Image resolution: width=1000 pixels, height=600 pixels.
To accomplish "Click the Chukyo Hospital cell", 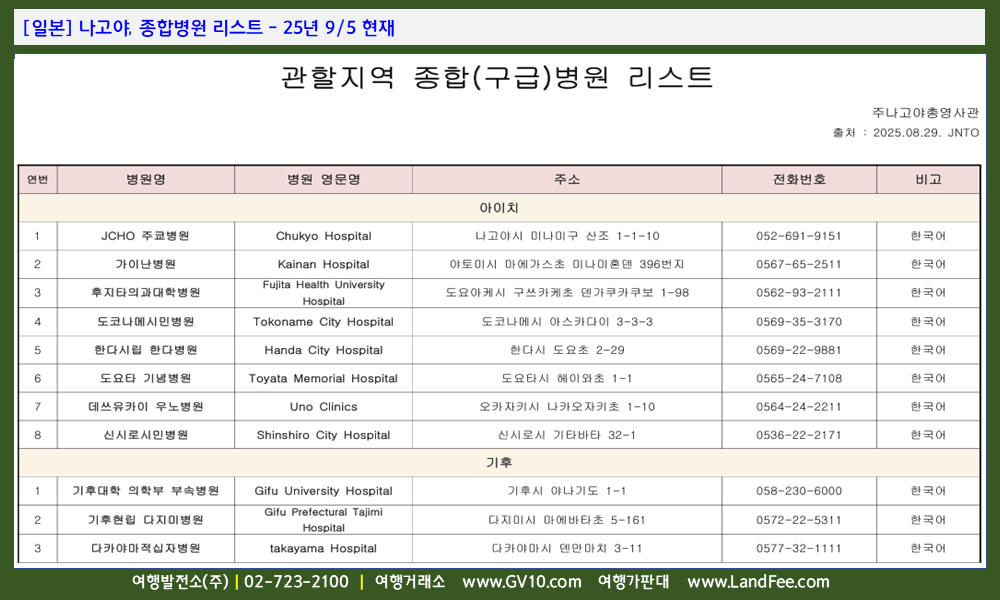I will (323, 236).
